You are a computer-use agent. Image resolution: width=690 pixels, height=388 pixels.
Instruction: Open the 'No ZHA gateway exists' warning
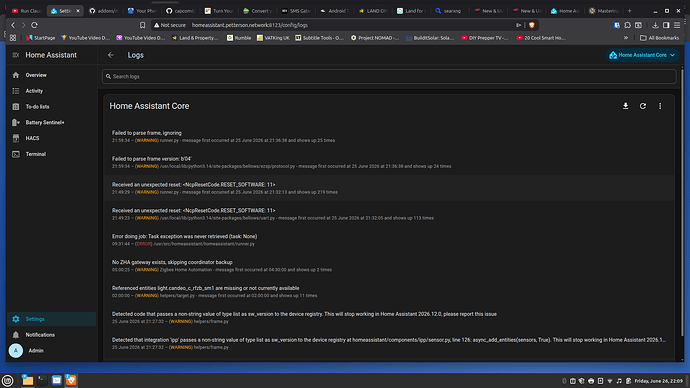[389, 266]
